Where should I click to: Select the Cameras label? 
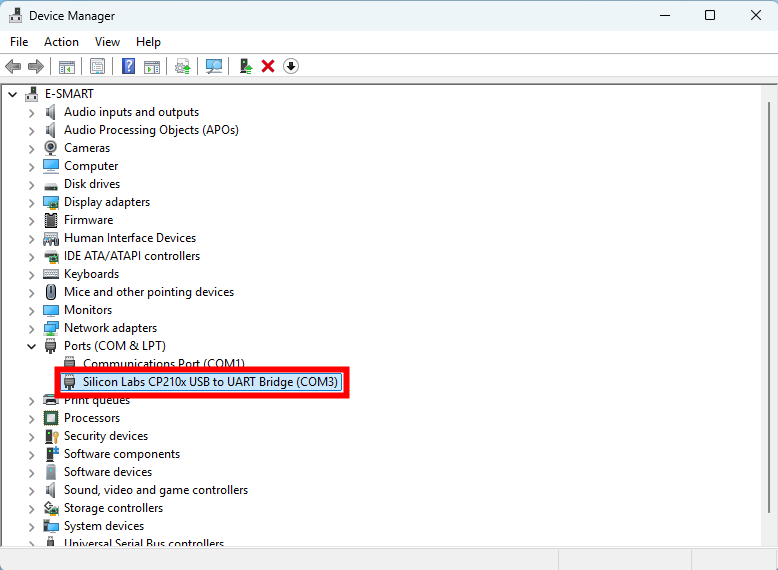pyautogui.click(x=87, y=148)
